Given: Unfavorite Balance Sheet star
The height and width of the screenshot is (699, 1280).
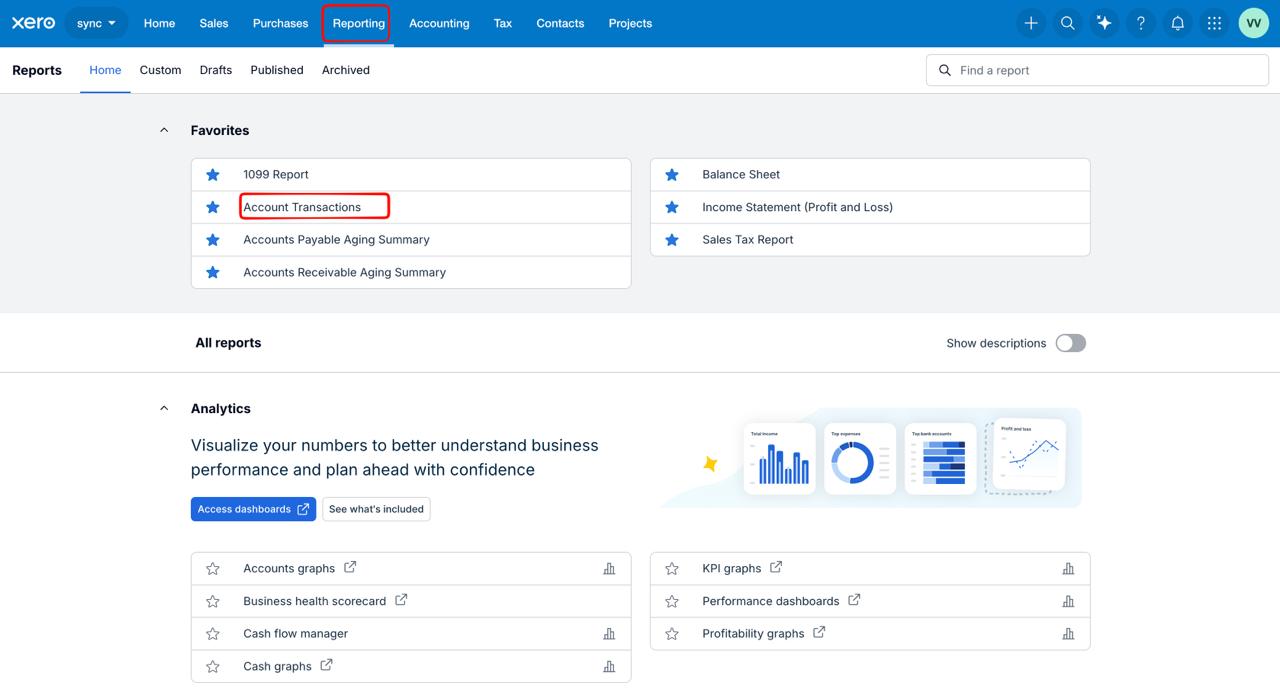Looking at the screenshot, I should [672, 174].
